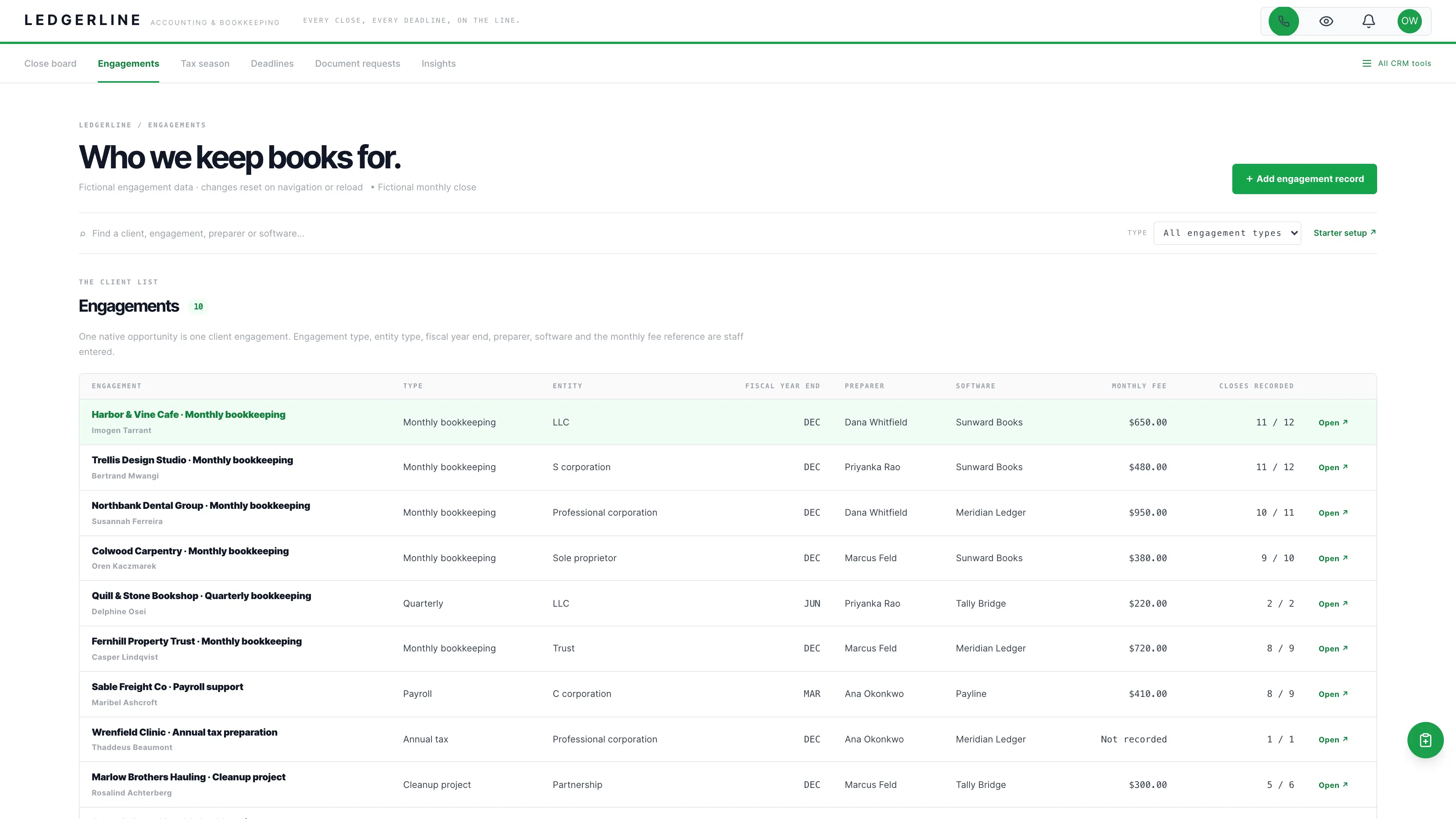The height and width of the screenshot is (819, 1456).
Task: Open the OW user avatar menu
Action: 1409,22
